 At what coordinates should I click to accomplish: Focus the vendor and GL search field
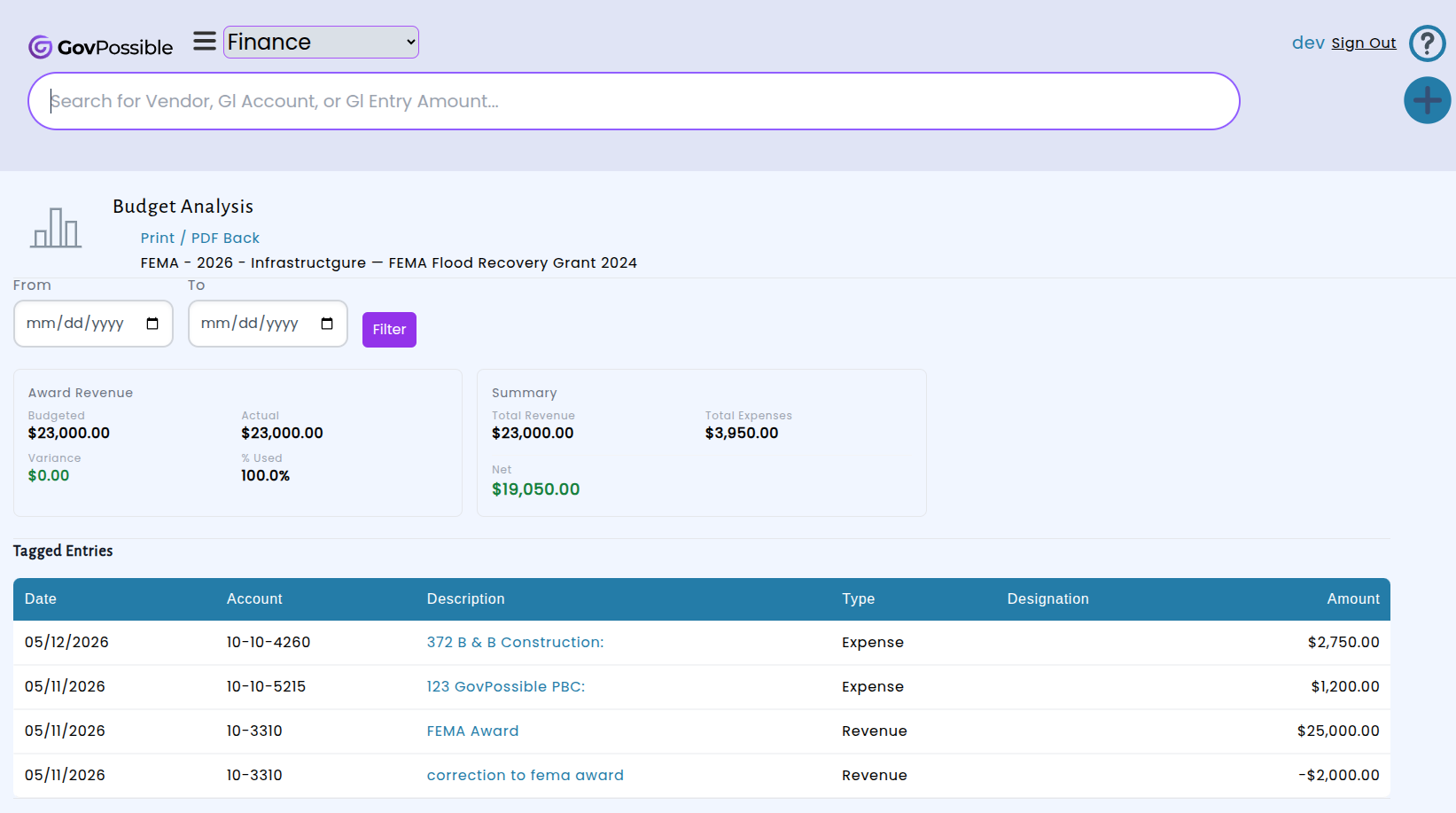[x=634, y=101]
